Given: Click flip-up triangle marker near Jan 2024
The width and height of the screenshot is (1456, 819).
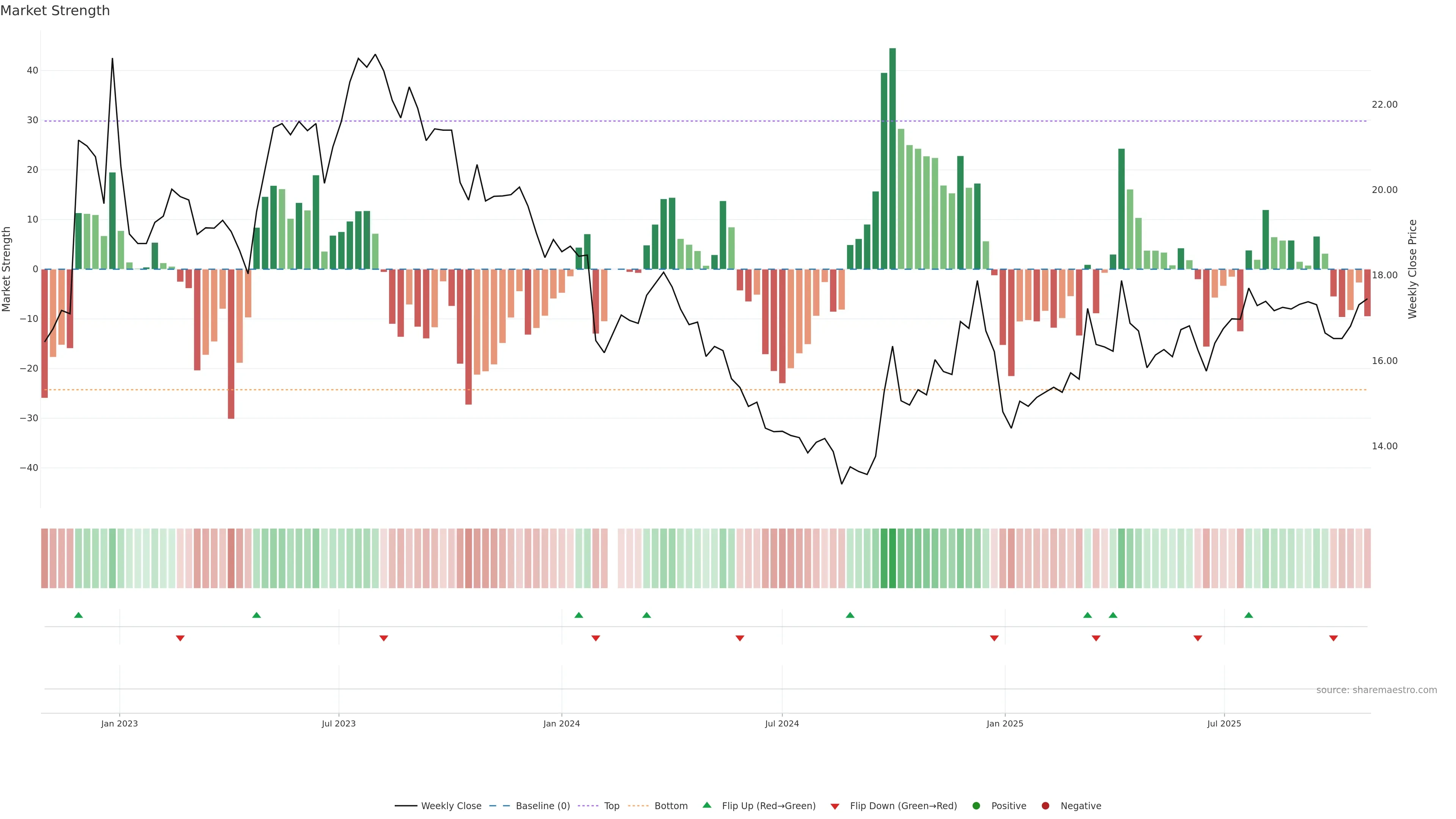Looking at the screenshot, I should [578, 615].
